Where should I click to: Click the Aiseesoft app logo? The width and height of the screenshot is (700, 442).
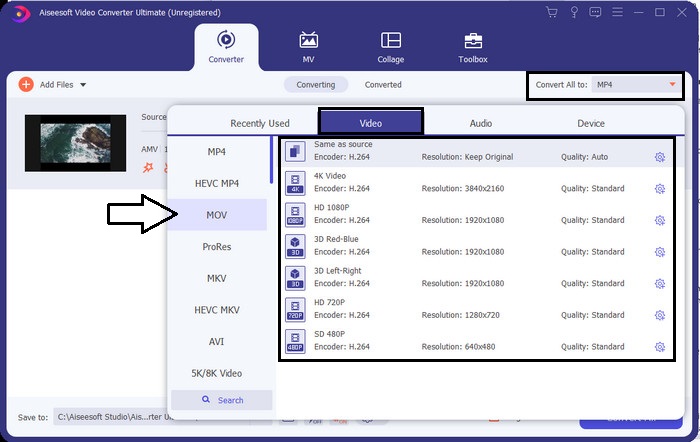point(20,13)
